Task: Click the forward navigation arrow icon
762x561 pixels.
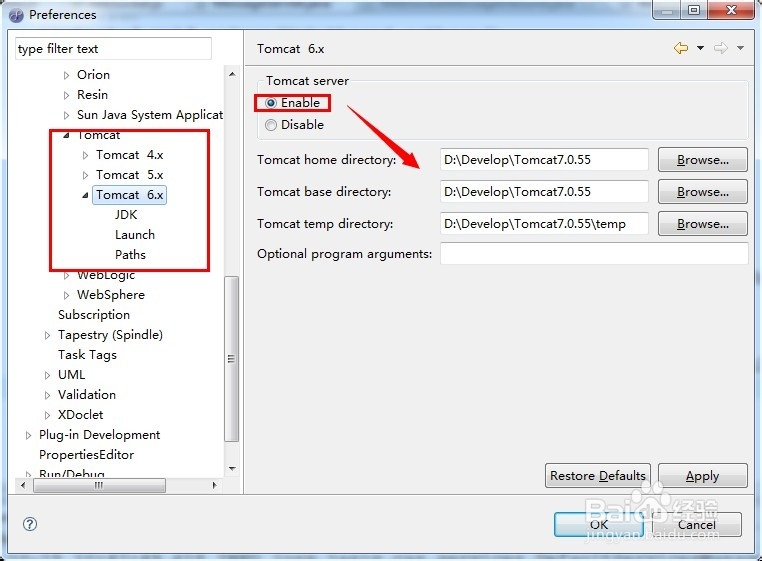Action: 721,48
